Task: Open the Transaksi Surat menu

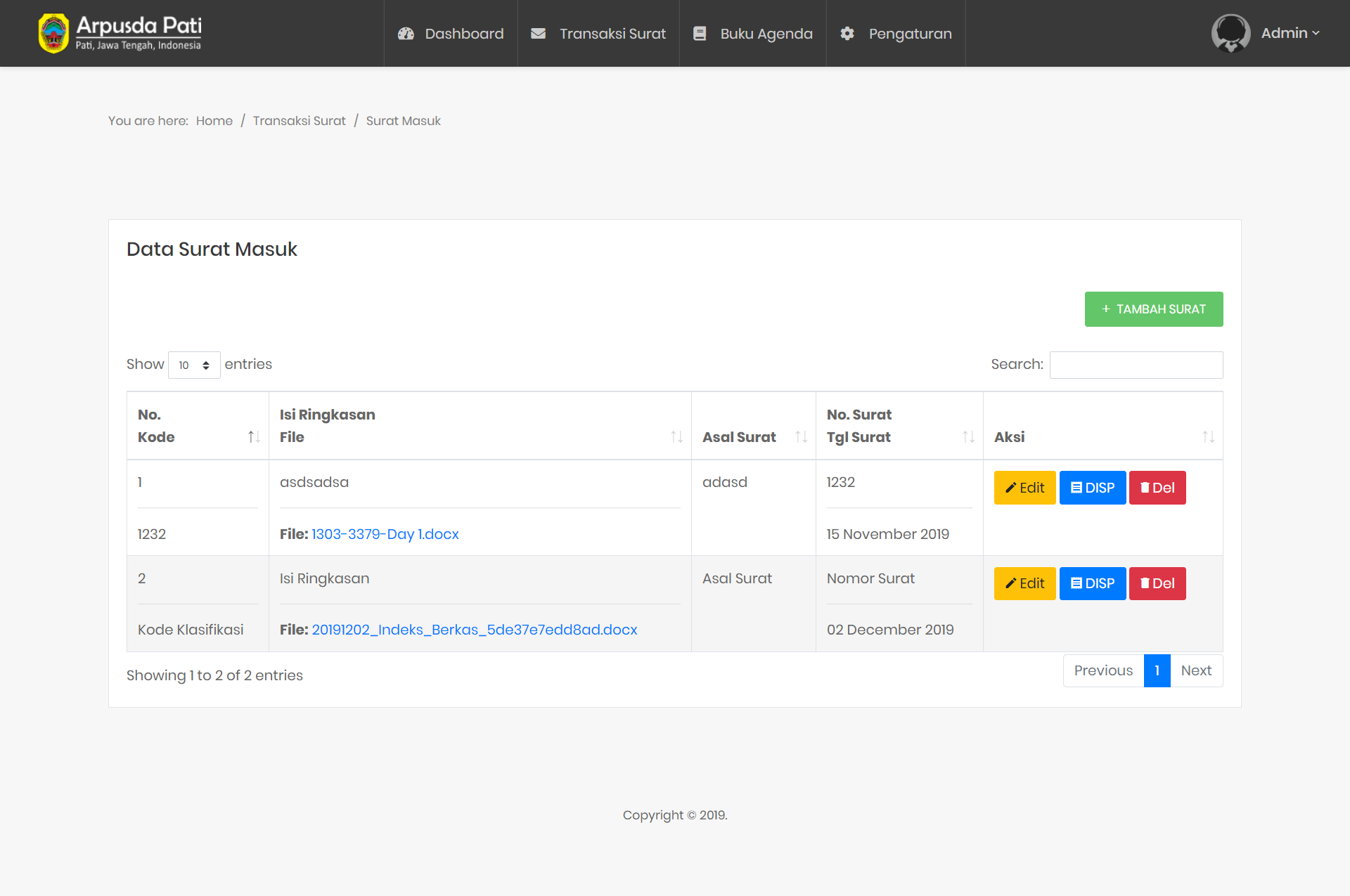Action: 598,34
